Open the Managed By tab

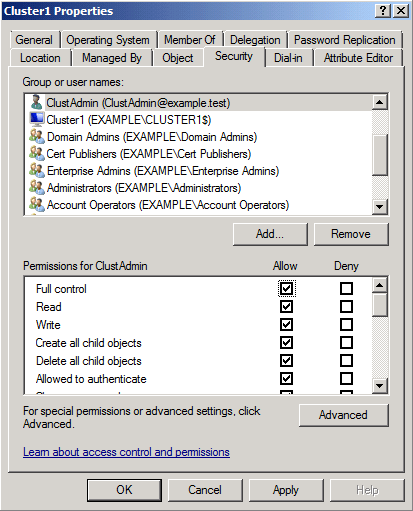[x=112, y=58]
